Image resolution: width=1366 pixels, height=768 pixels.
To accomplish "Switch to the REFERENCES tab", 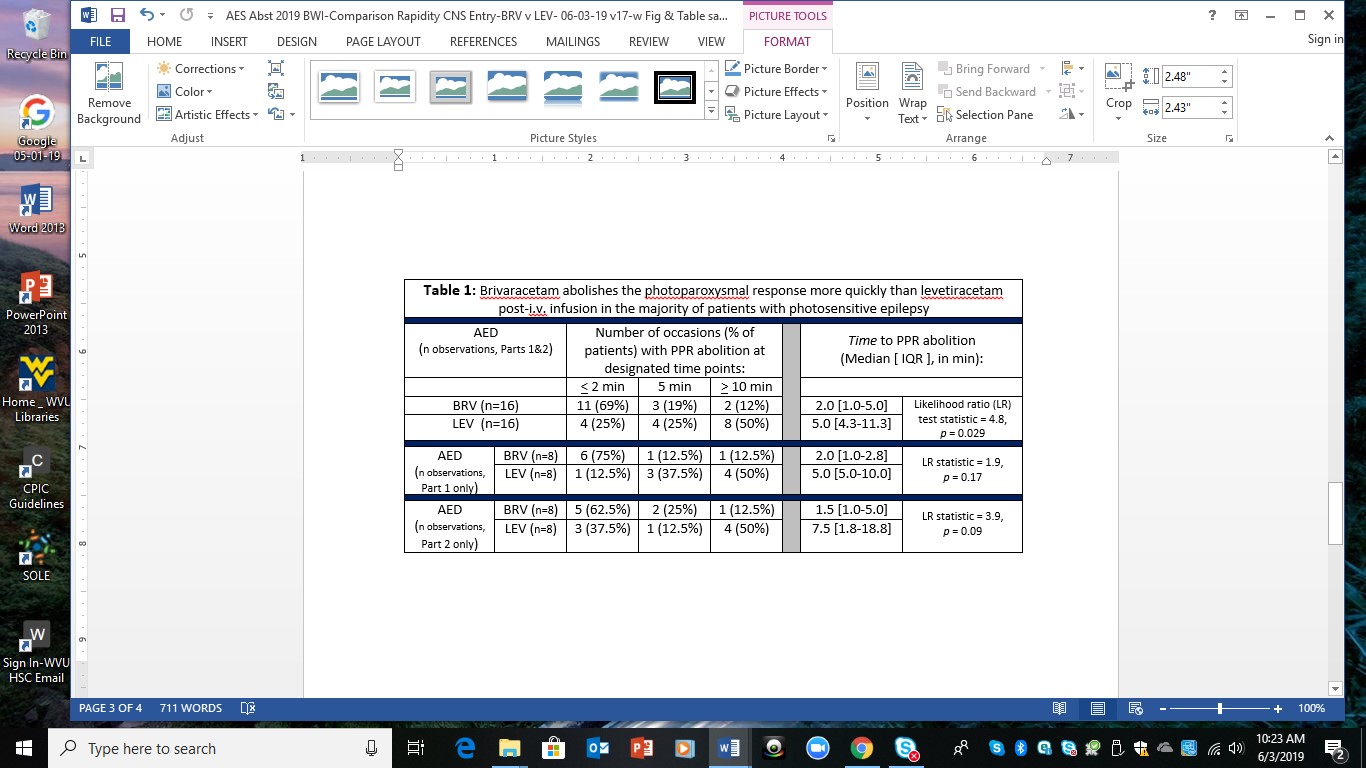I will [x=483, y=42].
